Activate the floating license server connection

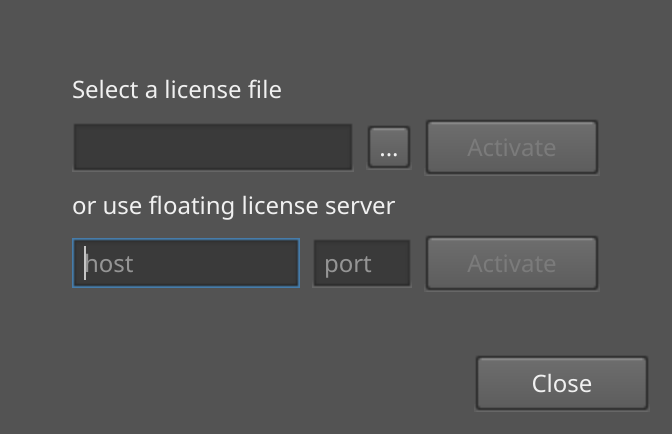pyautogui.click(x=511, y=263)
